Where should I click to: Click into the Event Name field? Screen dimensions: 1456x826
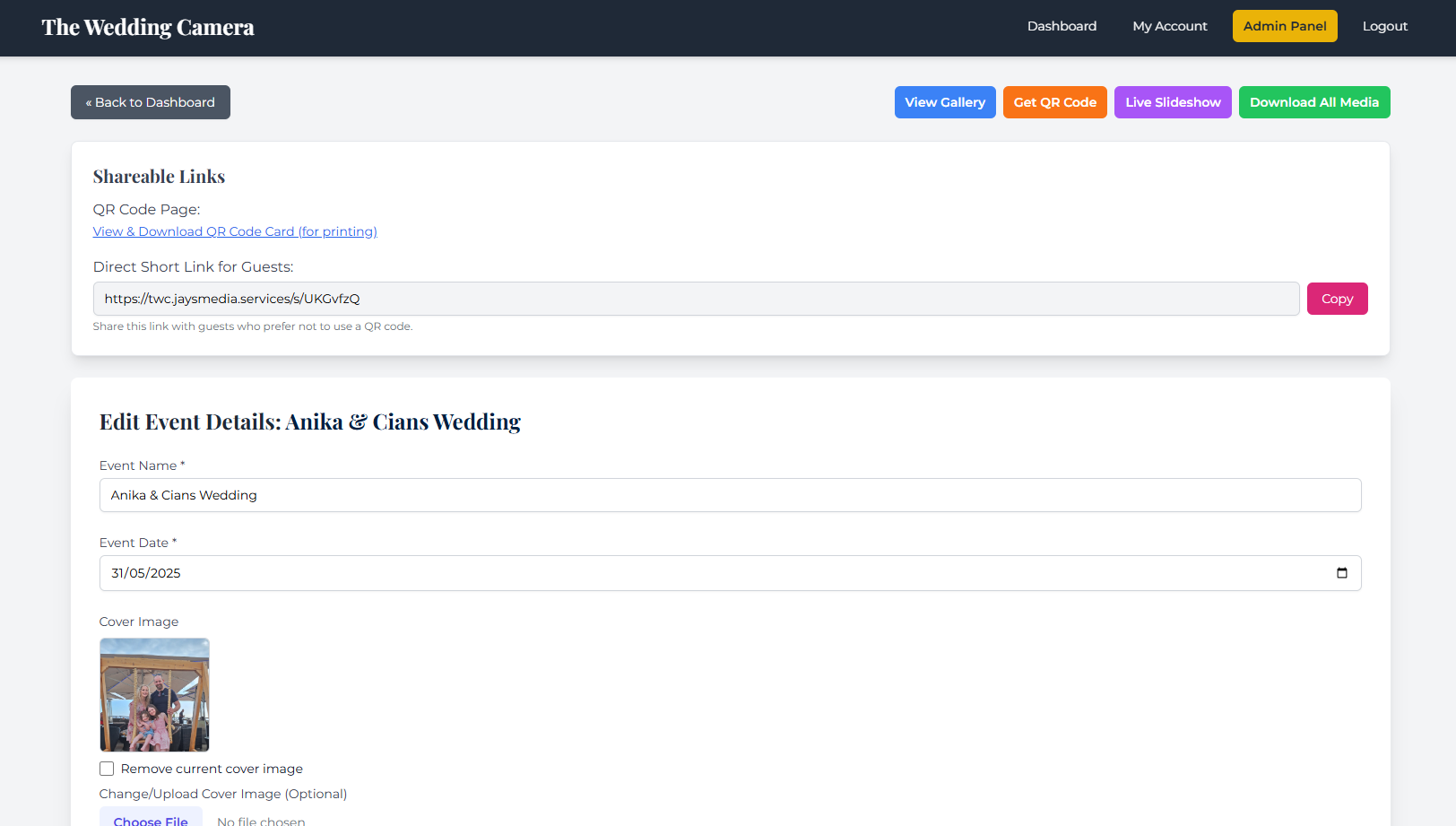point(729,495)
